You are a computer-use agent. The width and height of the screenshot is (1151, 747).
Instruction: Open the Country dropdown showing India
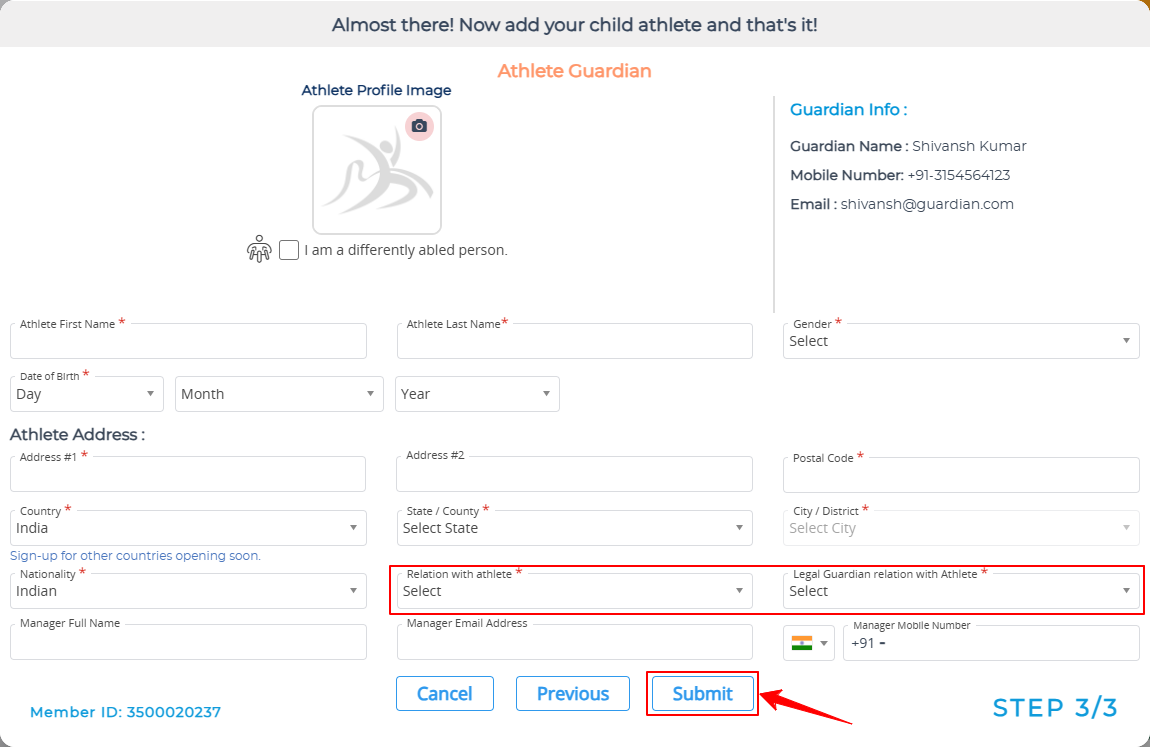(188, 528)
